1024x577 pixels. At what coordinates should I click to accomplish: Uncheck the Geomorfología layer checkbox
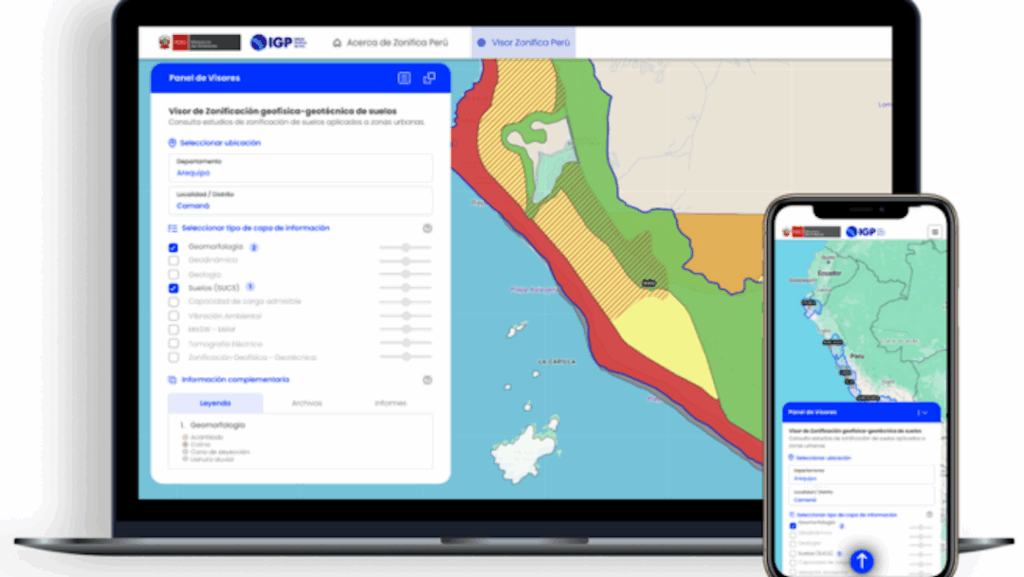click(173, 247)
